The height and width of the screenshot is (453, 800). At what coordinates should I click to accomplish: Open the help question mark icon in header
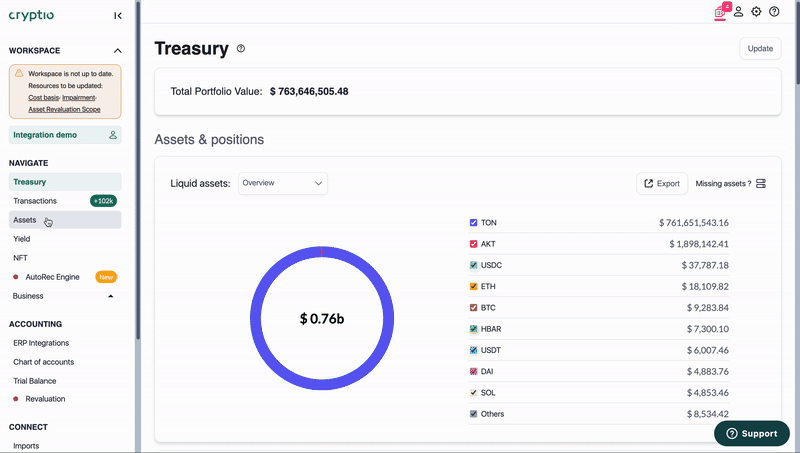tap(774, 11)
